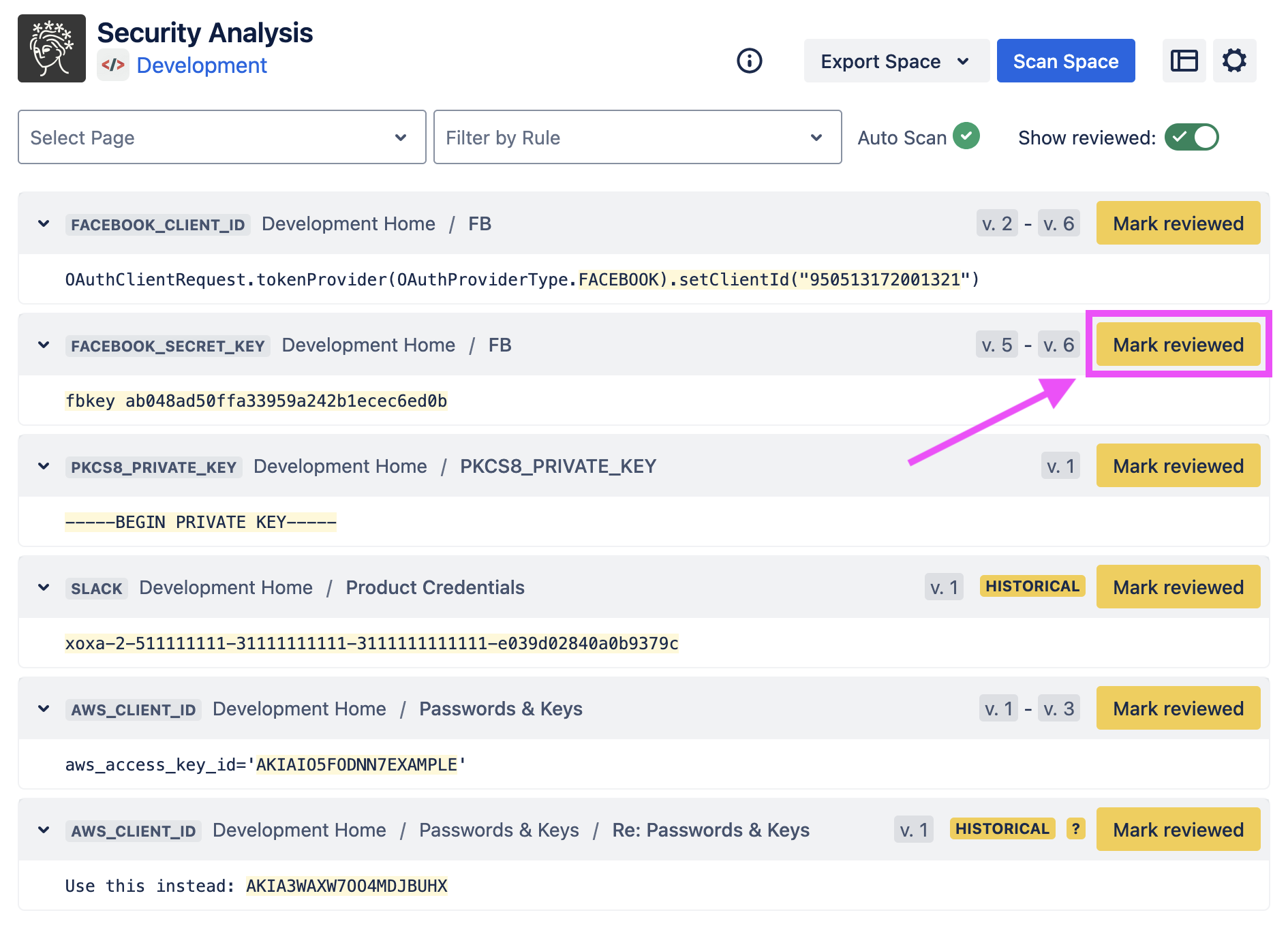Click the Development space code icon
This screenshot has height=932, width=1288.
[x=113, y=65]
